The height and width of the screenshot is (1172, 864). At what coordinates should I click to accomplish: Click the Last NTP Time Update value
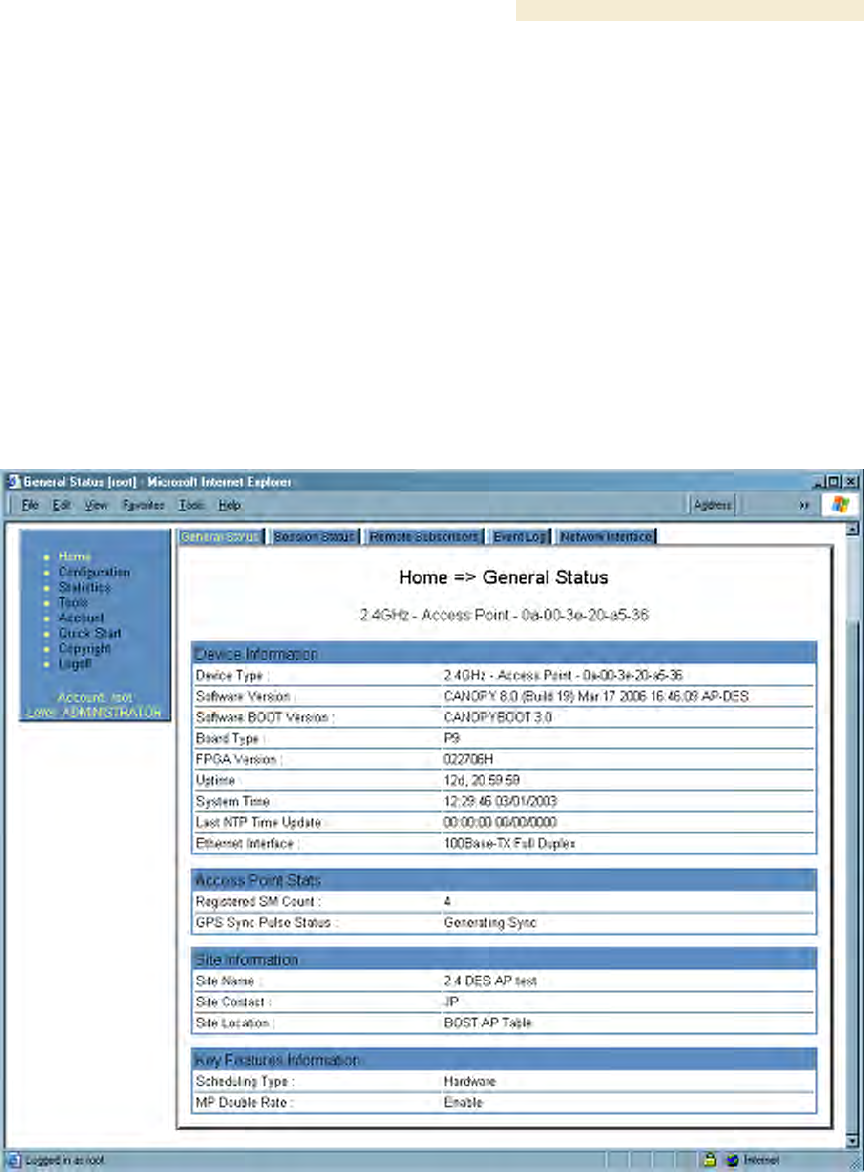[500, 822]
